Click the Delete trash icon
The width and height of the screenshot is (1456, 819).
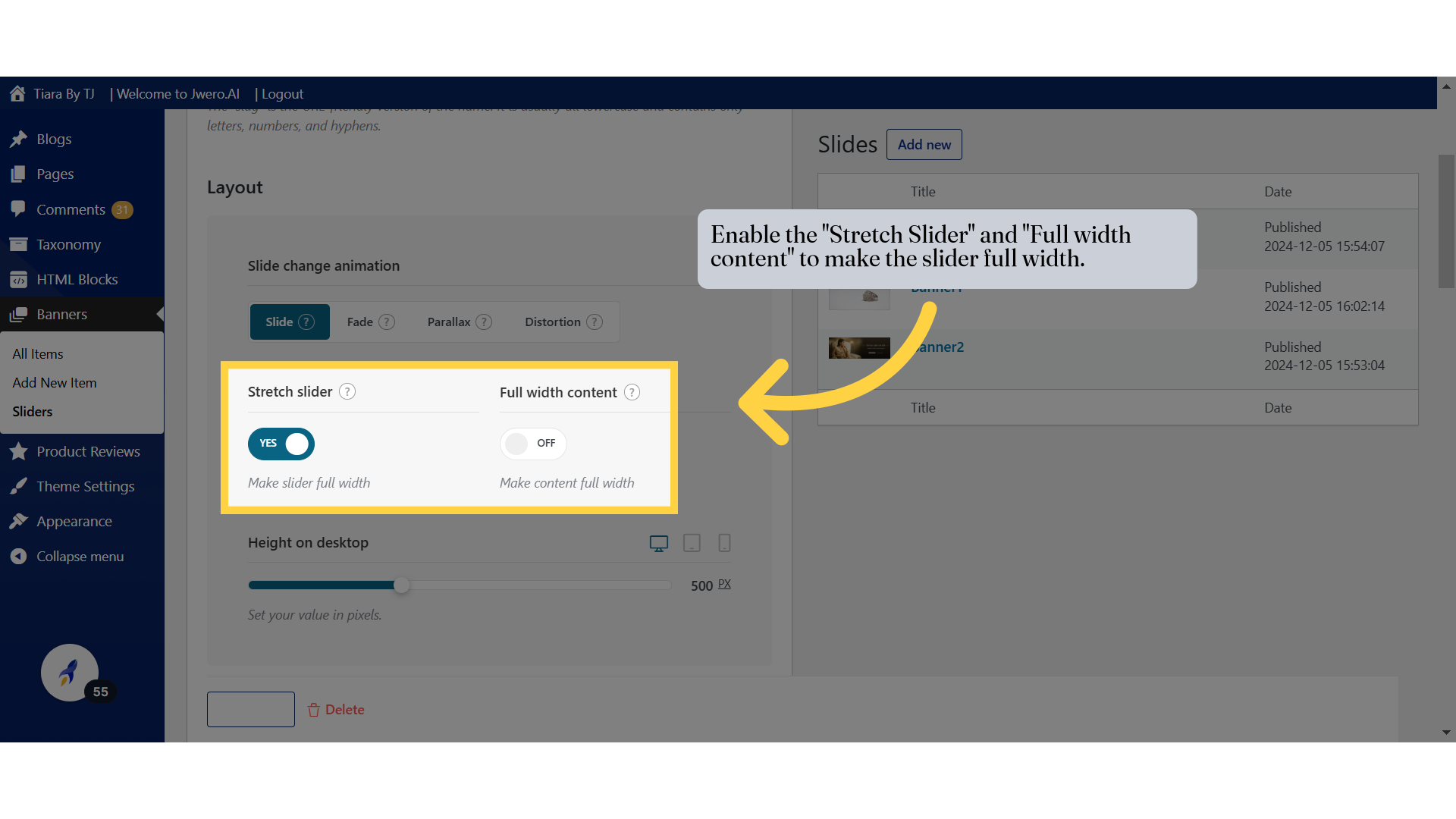click(x=314, y=710)
